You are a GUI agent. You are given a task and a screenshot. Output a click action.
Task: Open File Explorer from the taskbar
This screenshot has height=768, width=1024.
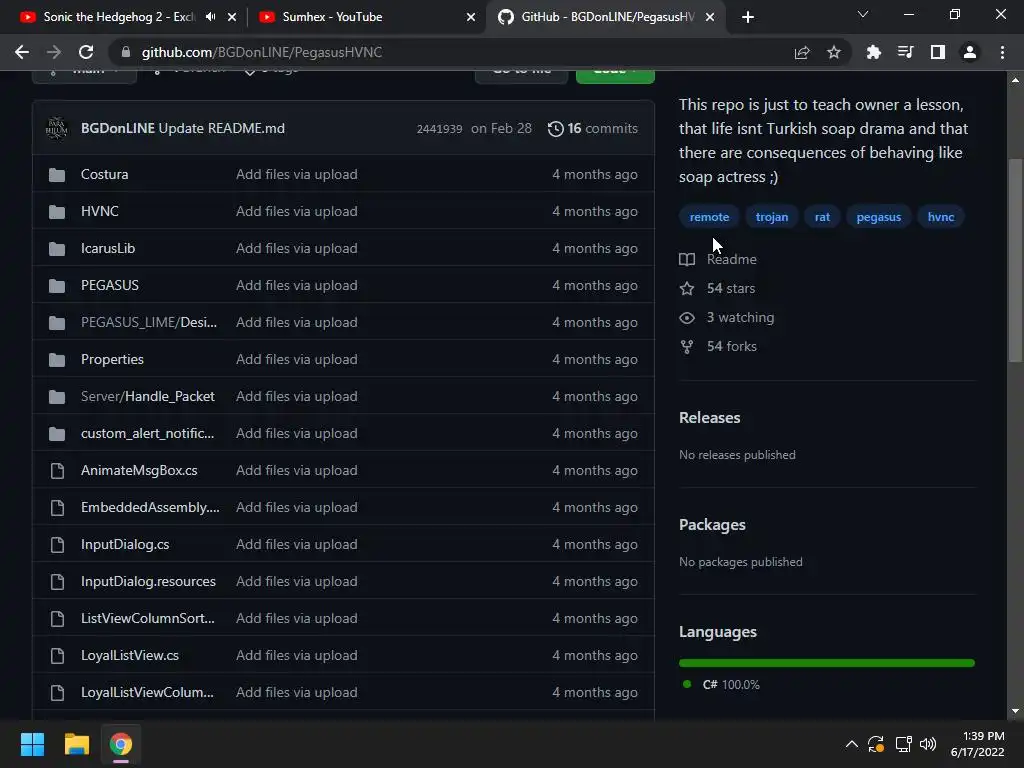tap(76, 744)
